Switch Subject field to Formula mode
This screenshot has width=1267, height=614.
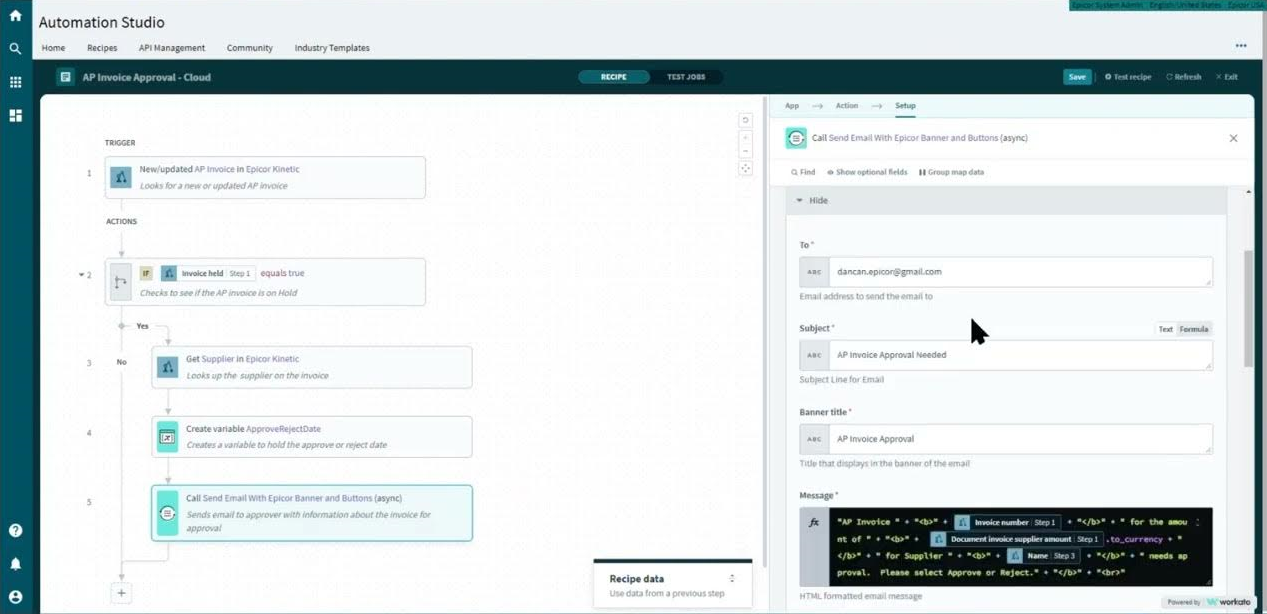(1193, 329)
